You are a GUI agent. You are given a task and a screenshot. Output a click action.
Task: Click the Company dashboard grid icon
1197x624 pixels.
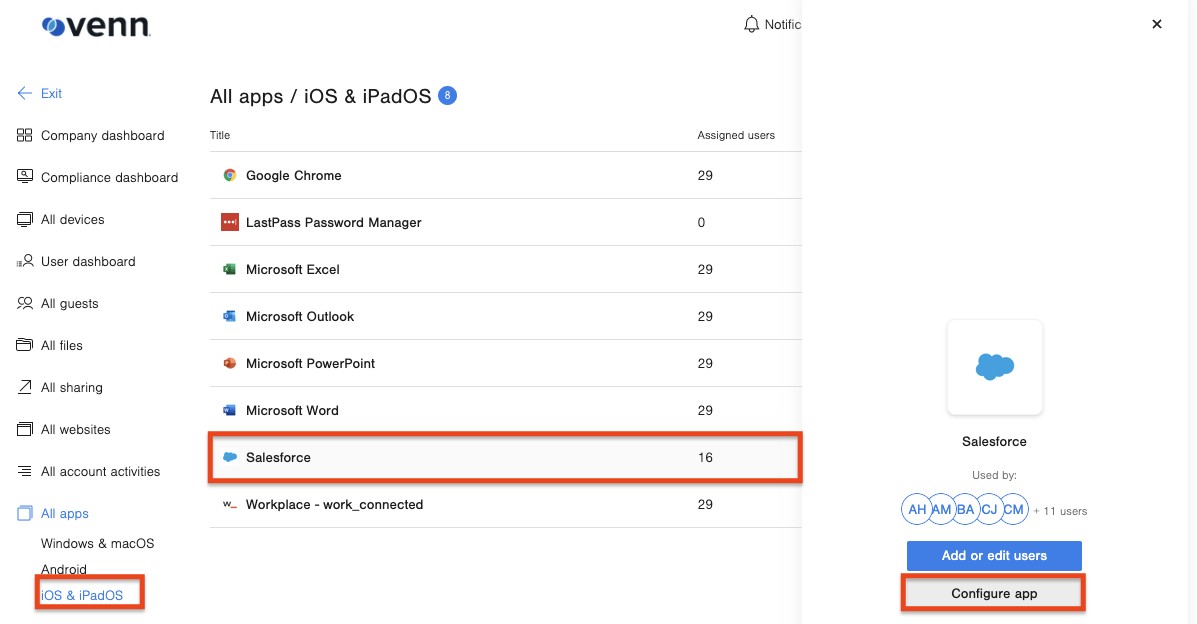(24, 135)
